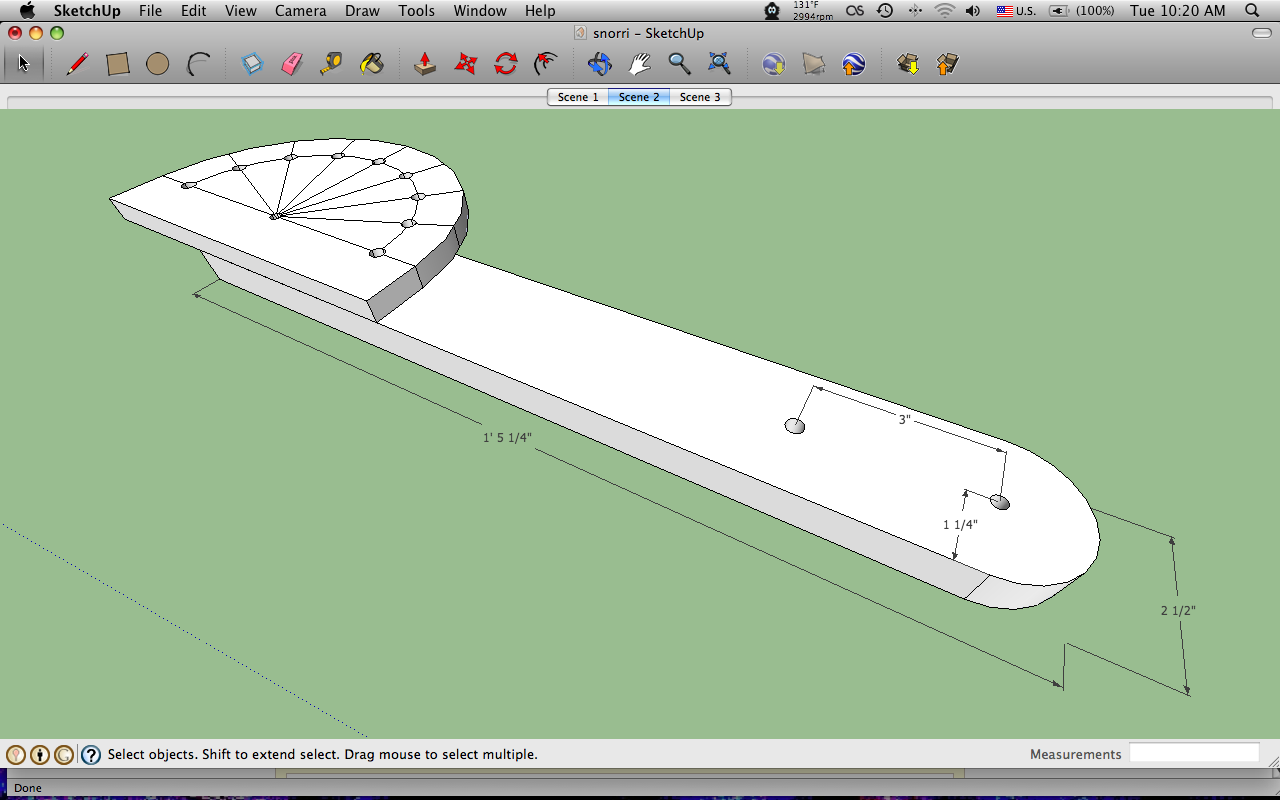This screenshot has width=1280, height=800.
Task: Select the Line pencil tool
Action: tap(77, 64)
